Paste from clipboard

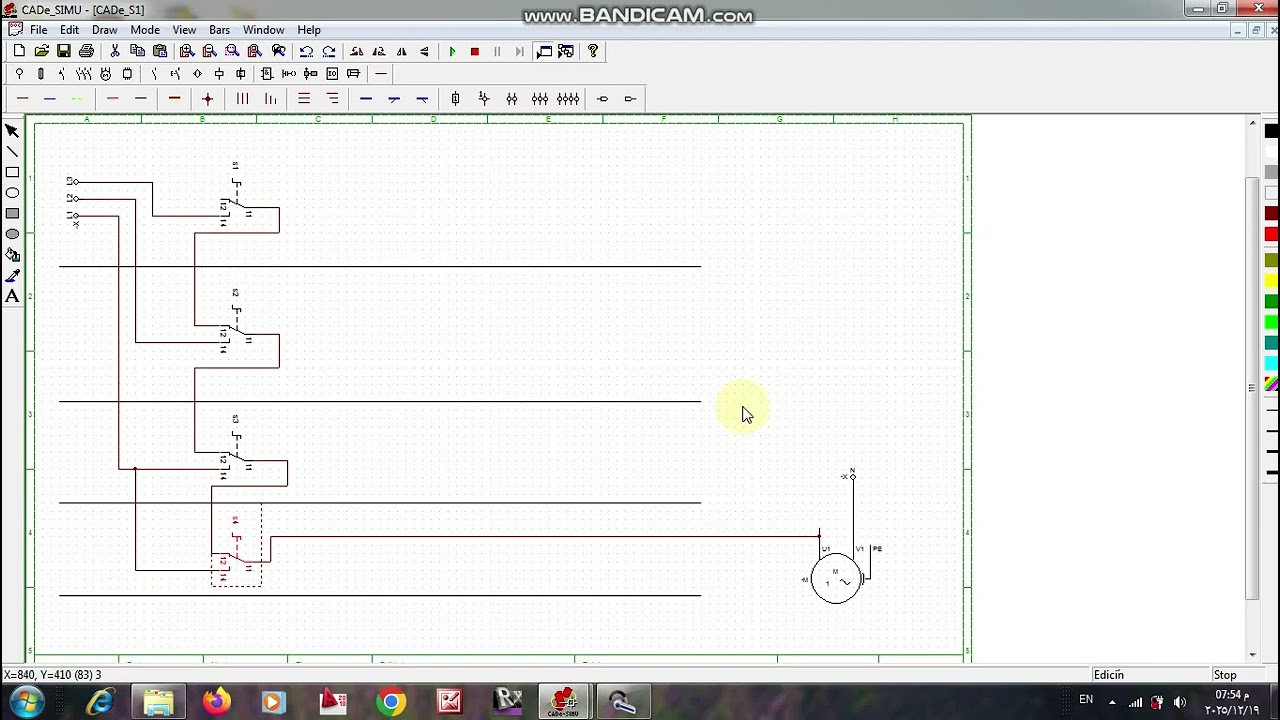click(159, 51)
